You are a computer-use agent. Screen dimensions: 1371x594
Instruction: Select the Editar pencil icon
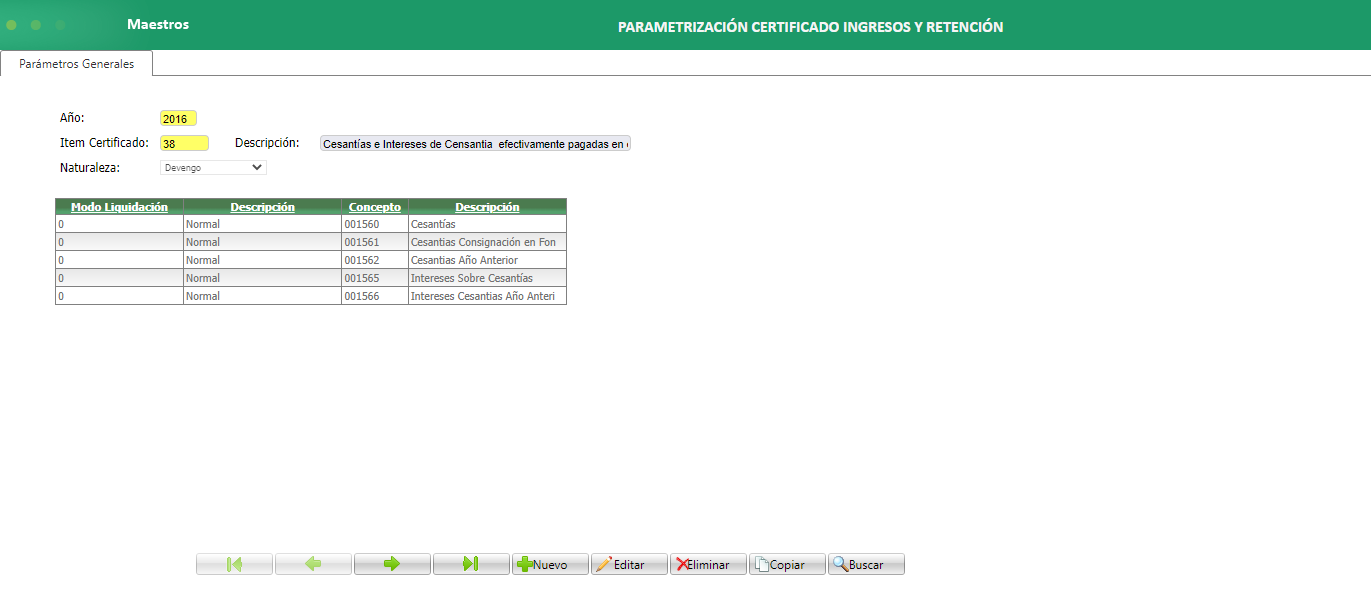(x=629, y=563)
